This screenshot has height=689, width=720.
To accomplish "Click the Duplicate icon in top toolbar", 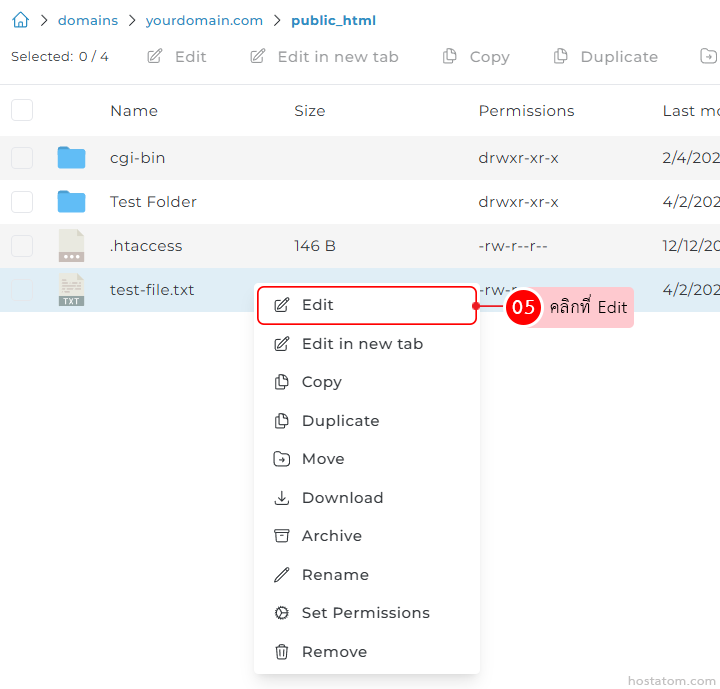I will click(561, 56).
